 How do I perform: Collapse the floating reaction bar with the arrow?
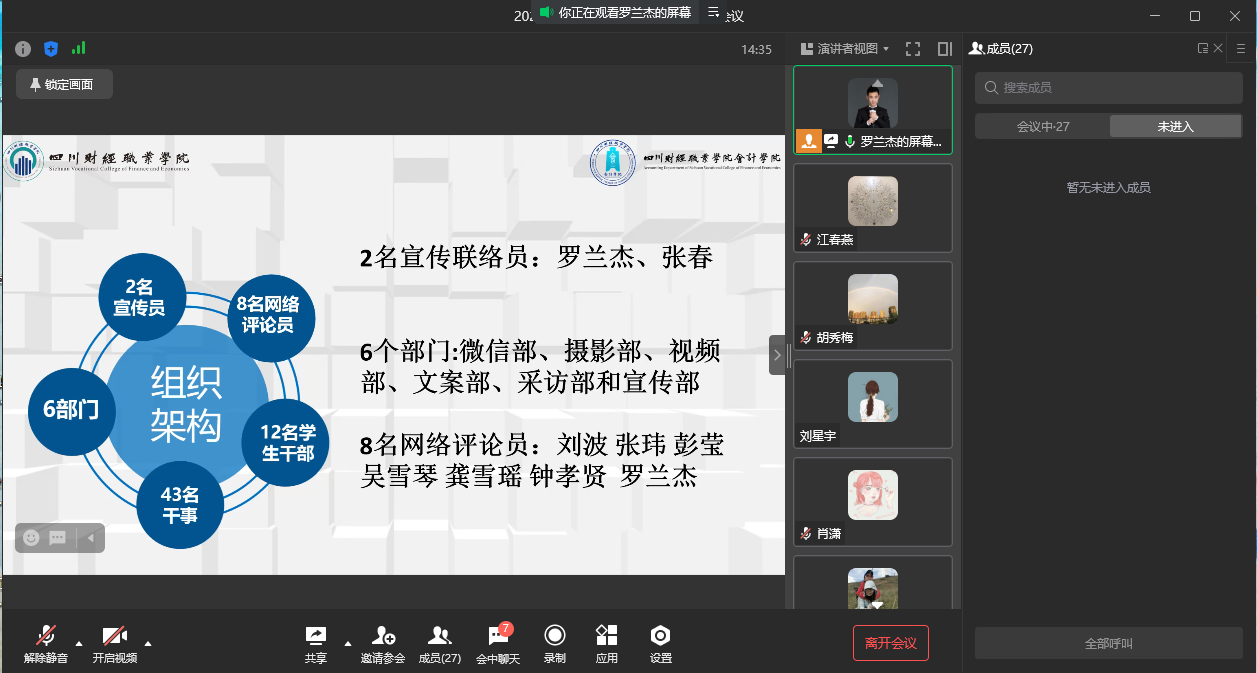click(x=90, y=538)
